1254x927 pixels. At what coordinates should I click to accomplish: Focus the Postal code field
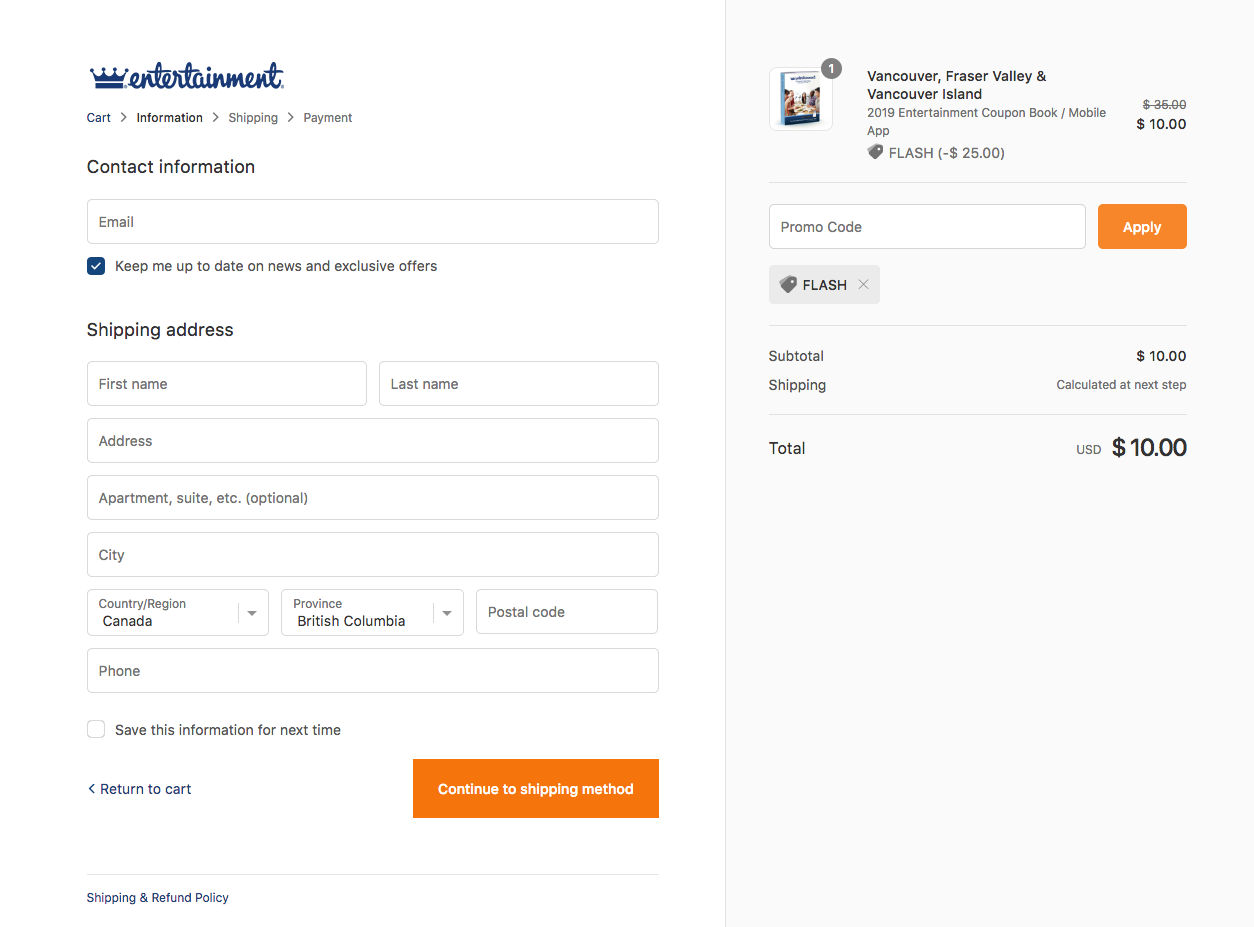click(566, 612)
